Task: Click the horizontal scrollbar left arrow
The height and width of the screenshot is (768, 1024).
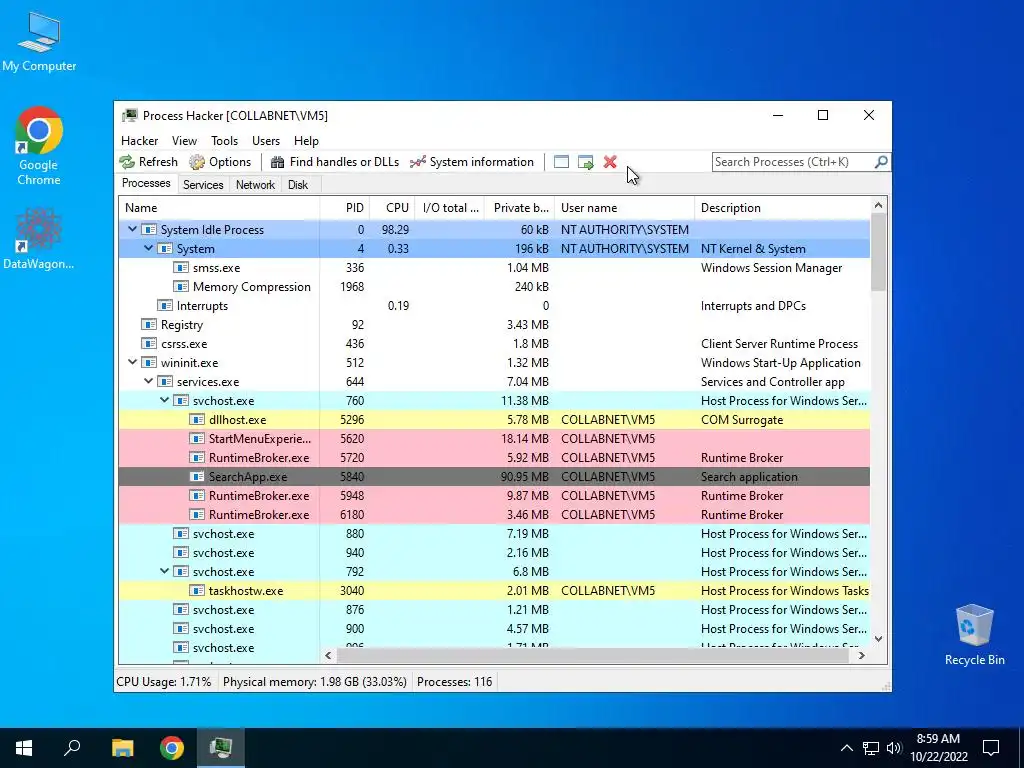Action: click(x=328, y=655)
